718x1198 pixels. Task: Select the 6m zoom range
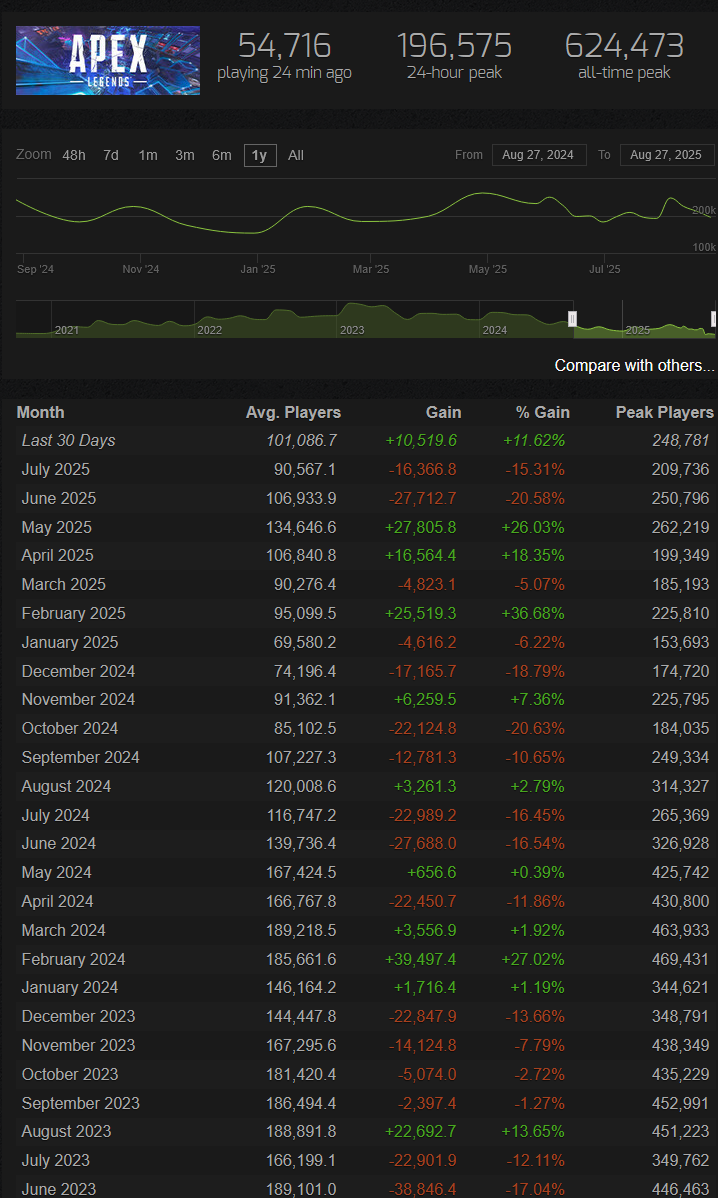(222, 155)
